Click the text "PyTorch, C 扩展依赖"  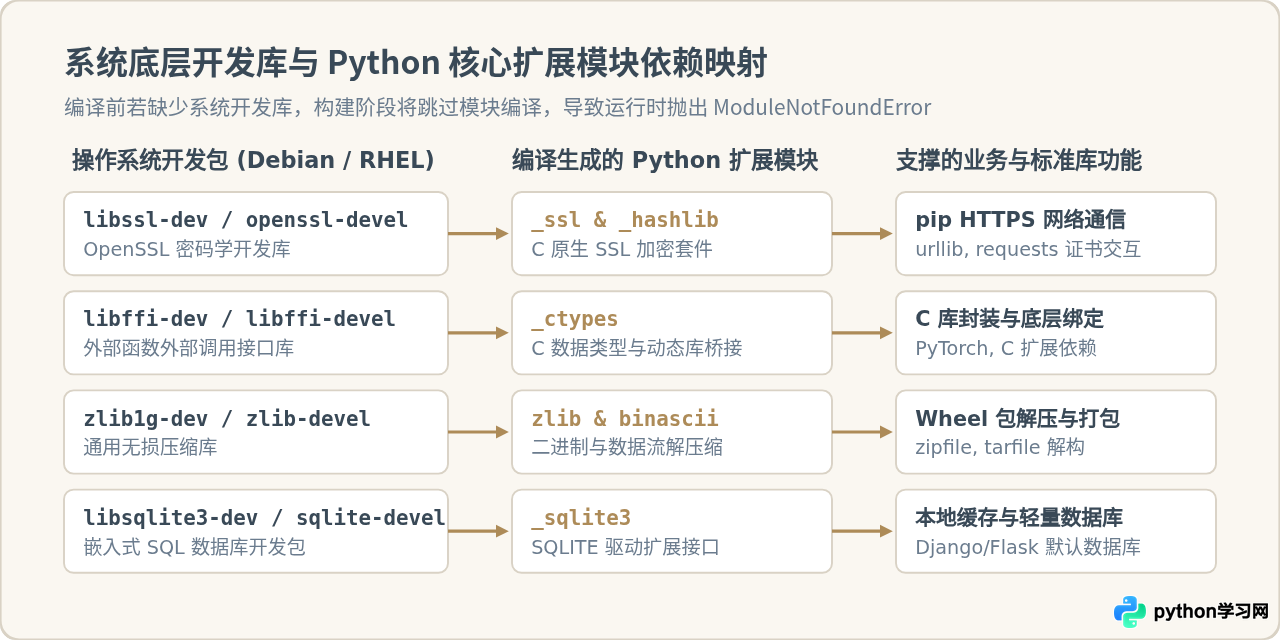(1006, 348)
